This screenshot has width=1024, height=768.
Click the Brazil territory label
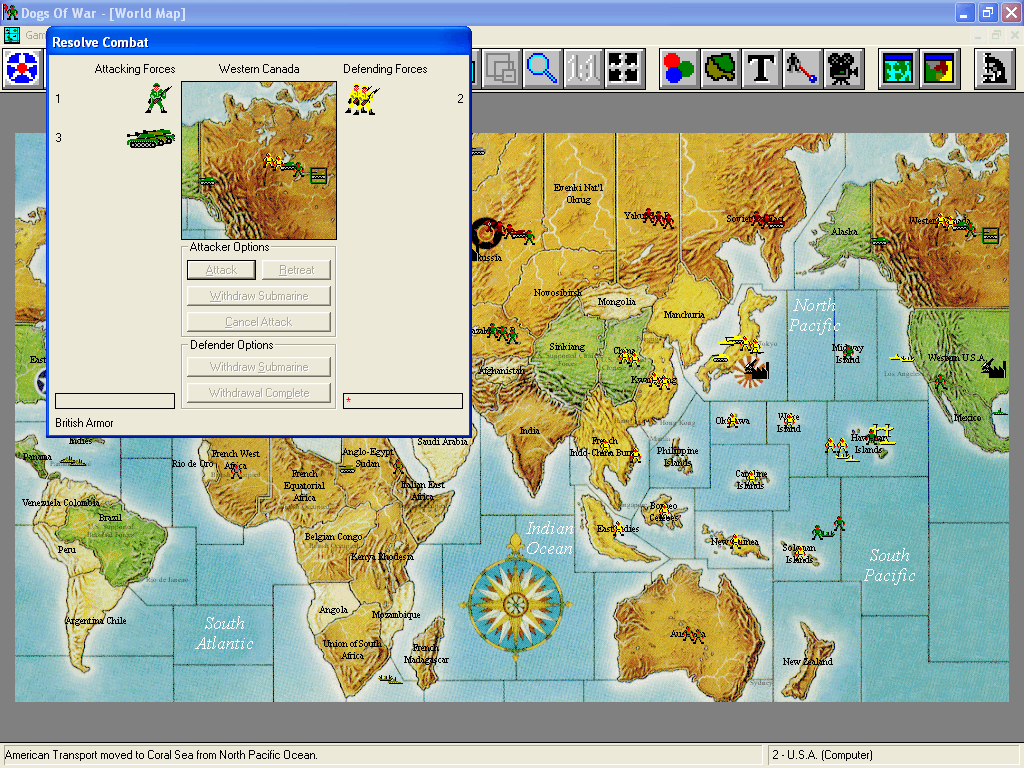tap(110, 517)
